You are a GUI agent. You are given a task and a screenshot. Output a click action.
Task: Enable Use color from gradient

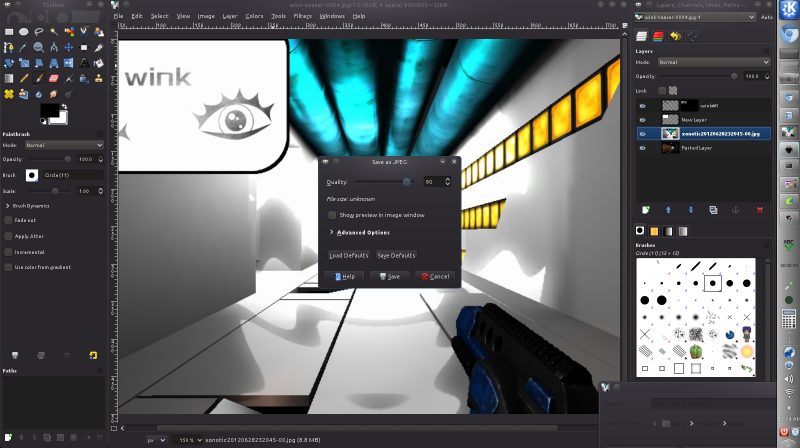8,267
